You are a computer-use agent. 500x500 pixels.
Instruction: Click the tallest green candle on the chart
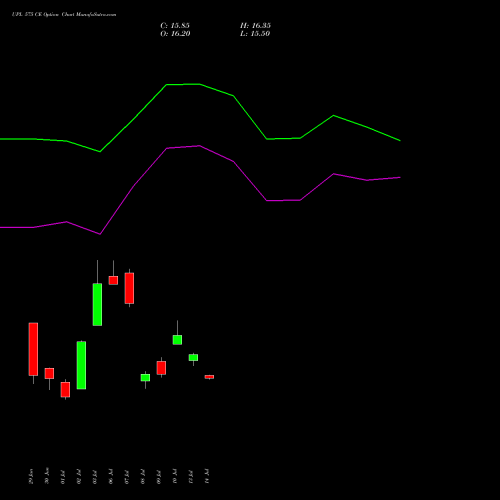point(81,365)
